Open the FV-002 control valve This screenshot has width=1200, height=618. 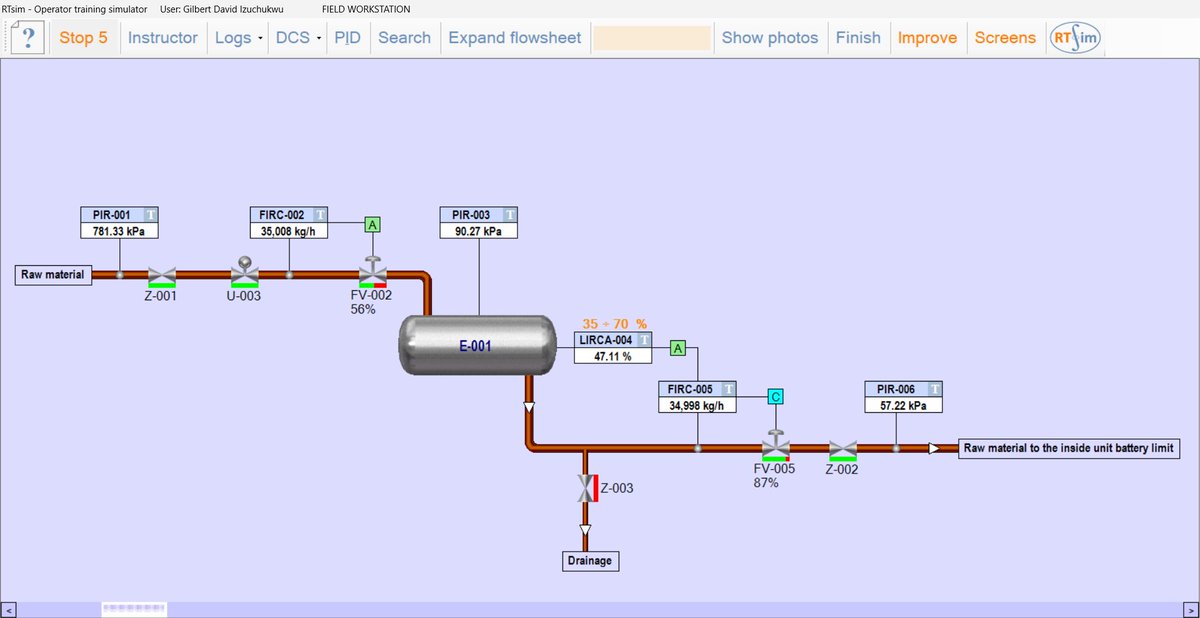click(373, 272)
